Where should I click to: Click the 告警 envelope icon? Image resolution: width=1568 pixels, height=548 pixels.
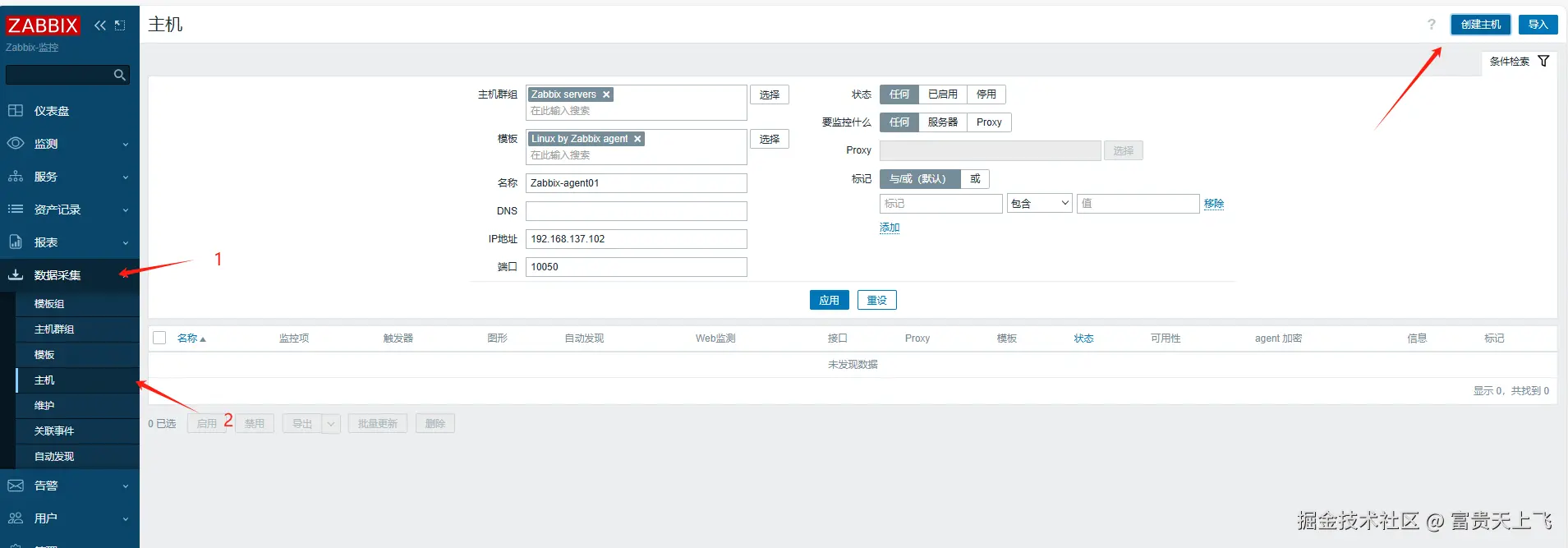point(16,486)
